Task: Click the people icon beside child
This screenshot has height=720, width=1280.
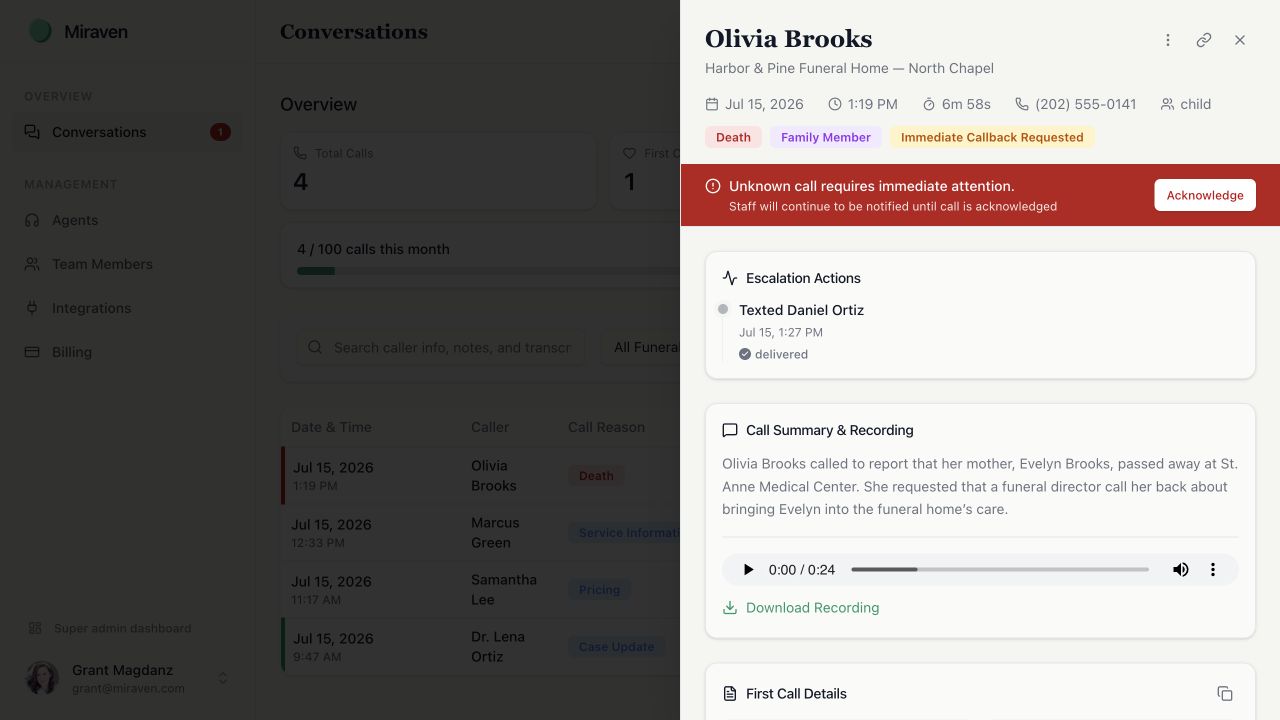Action: 1167,104
